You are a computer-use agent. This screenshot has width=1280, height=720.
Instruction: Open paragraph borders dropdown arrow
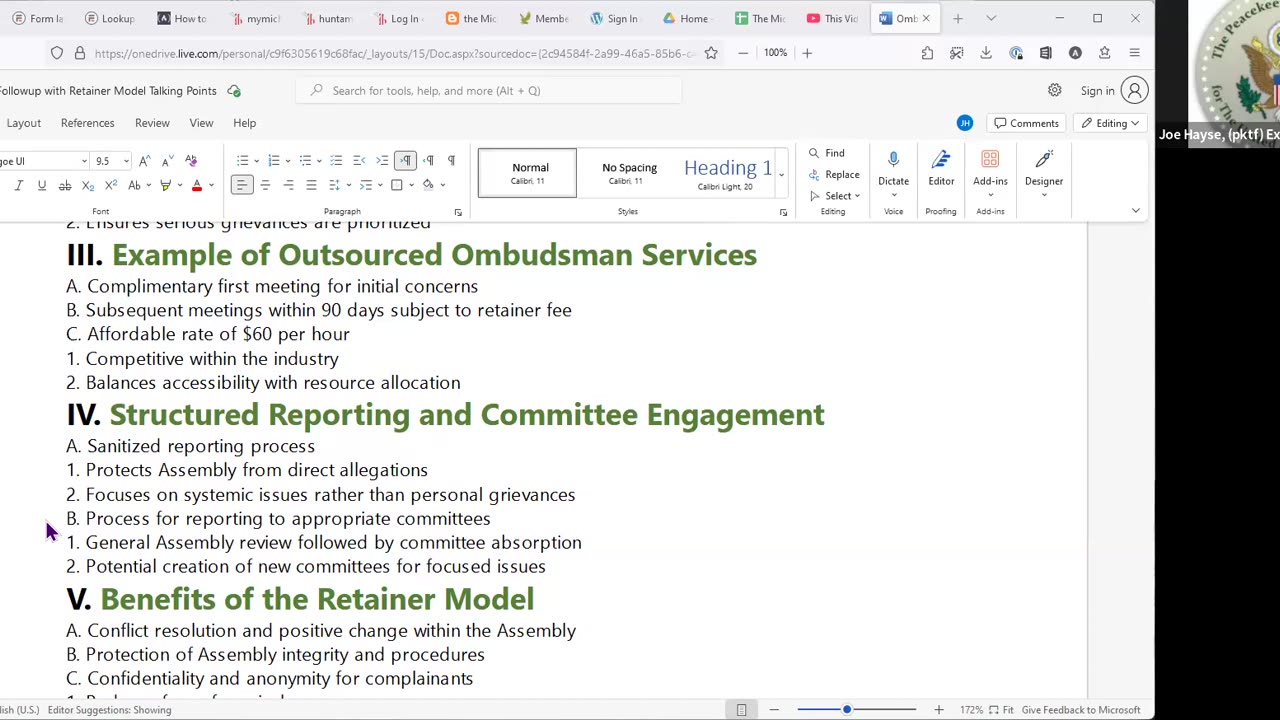point(411,185)
